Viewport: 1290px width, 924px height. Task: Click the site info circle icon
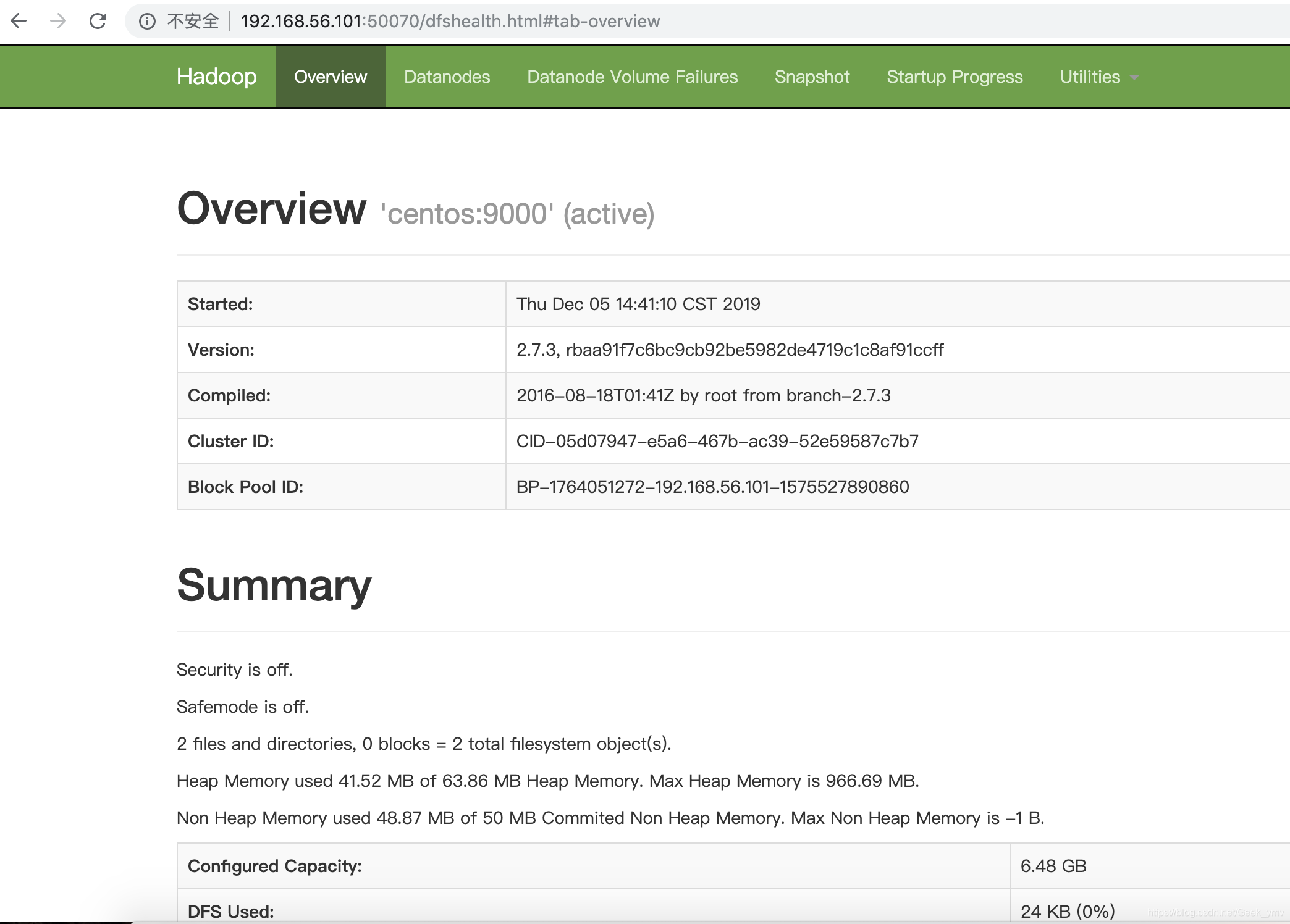pos(146,22)
